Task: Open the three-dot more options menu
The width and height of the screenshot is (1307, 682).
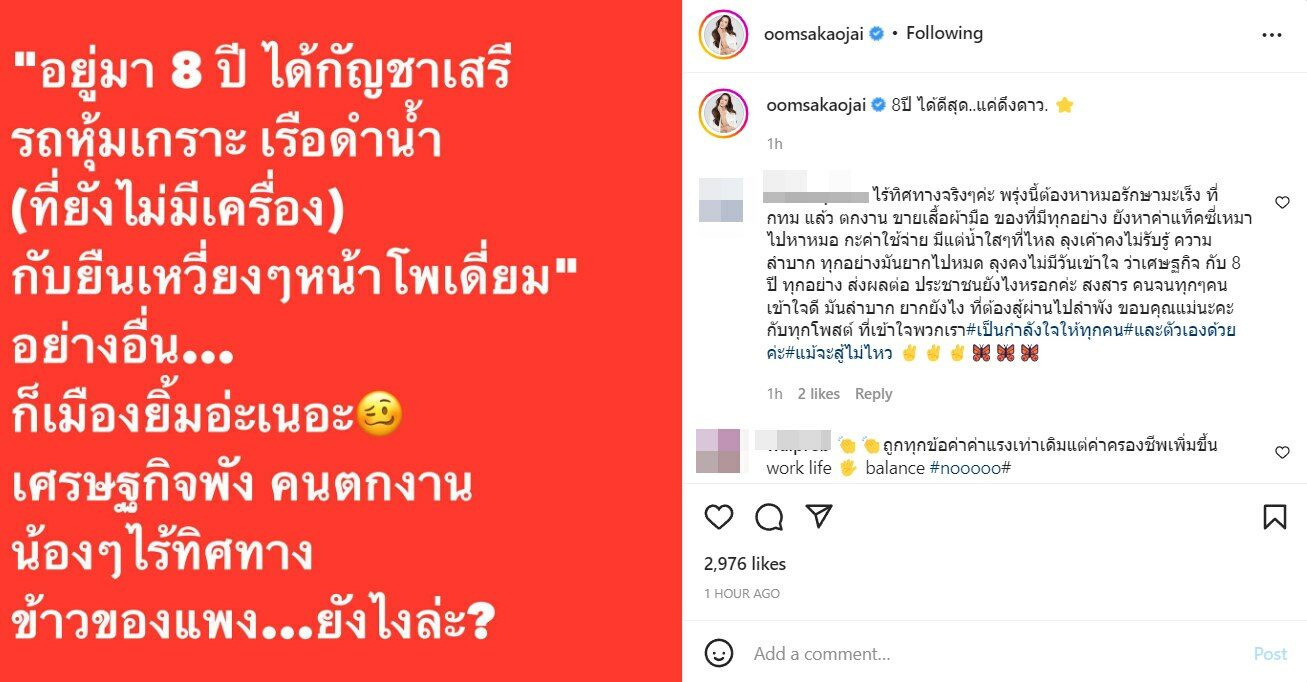Action: point(1272,34)
